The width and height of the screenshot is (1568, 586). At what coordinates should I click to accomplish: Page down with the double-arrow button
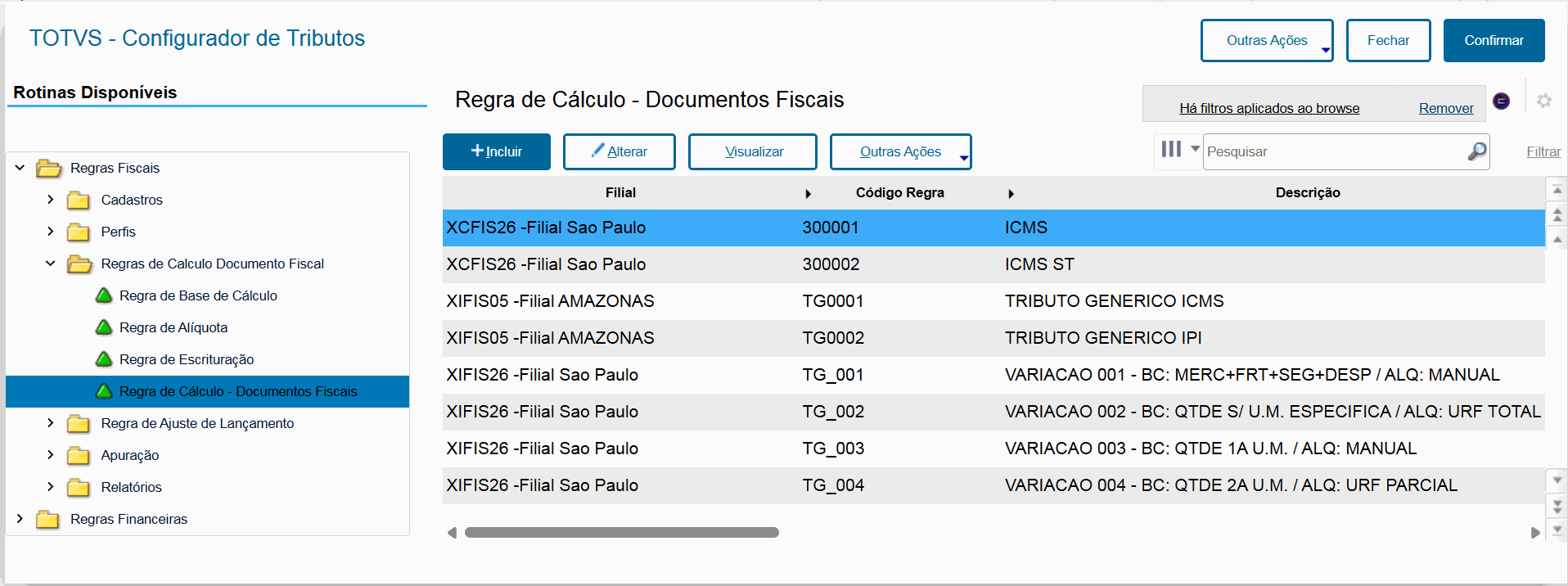1557,506
